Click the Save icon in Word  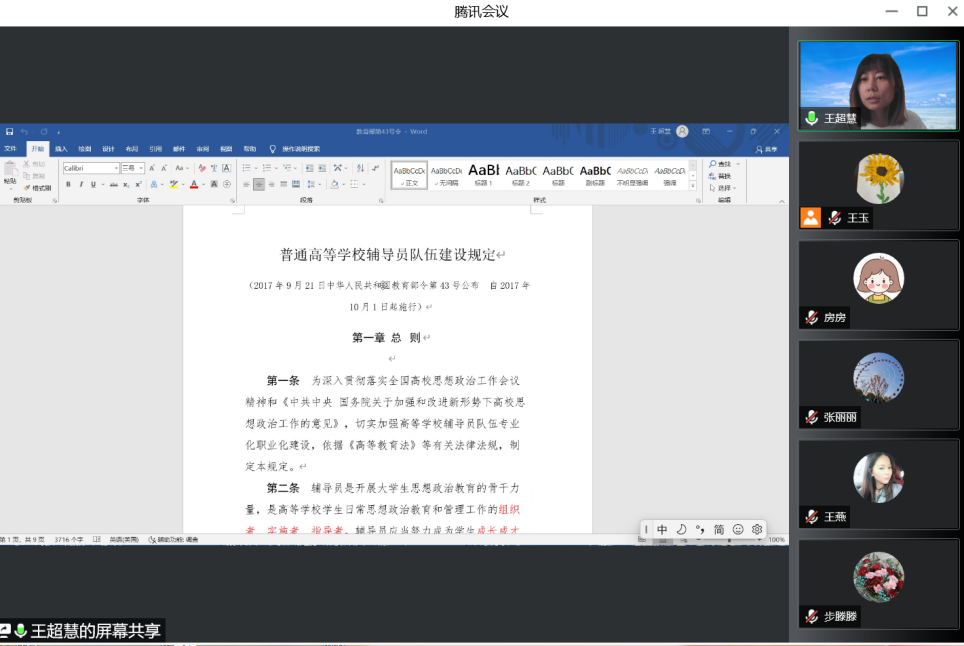click(x=9, y=131)
